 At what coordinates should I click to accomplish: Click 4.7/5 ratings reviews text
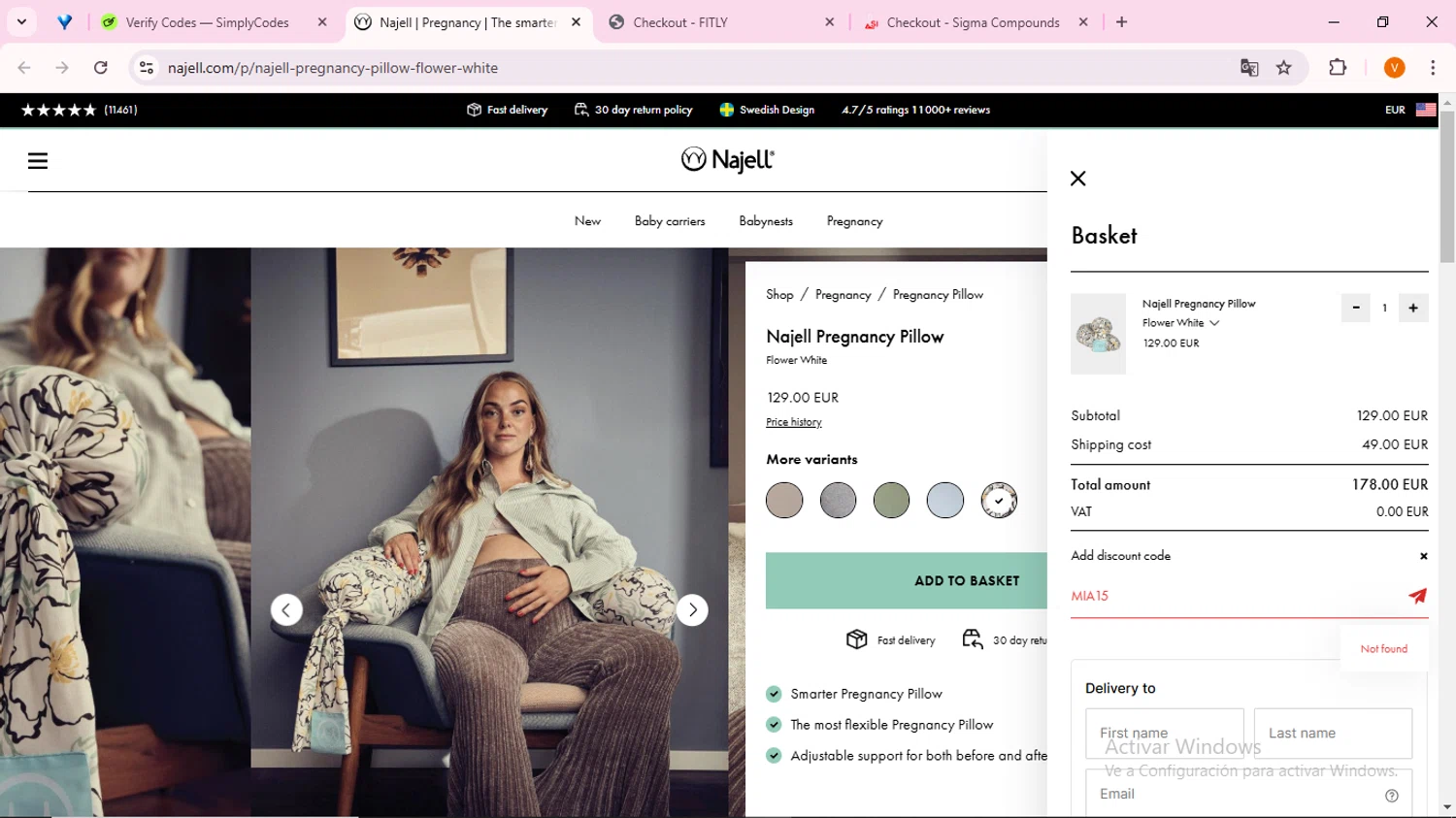pyautogui.click(x=916, y=110)
